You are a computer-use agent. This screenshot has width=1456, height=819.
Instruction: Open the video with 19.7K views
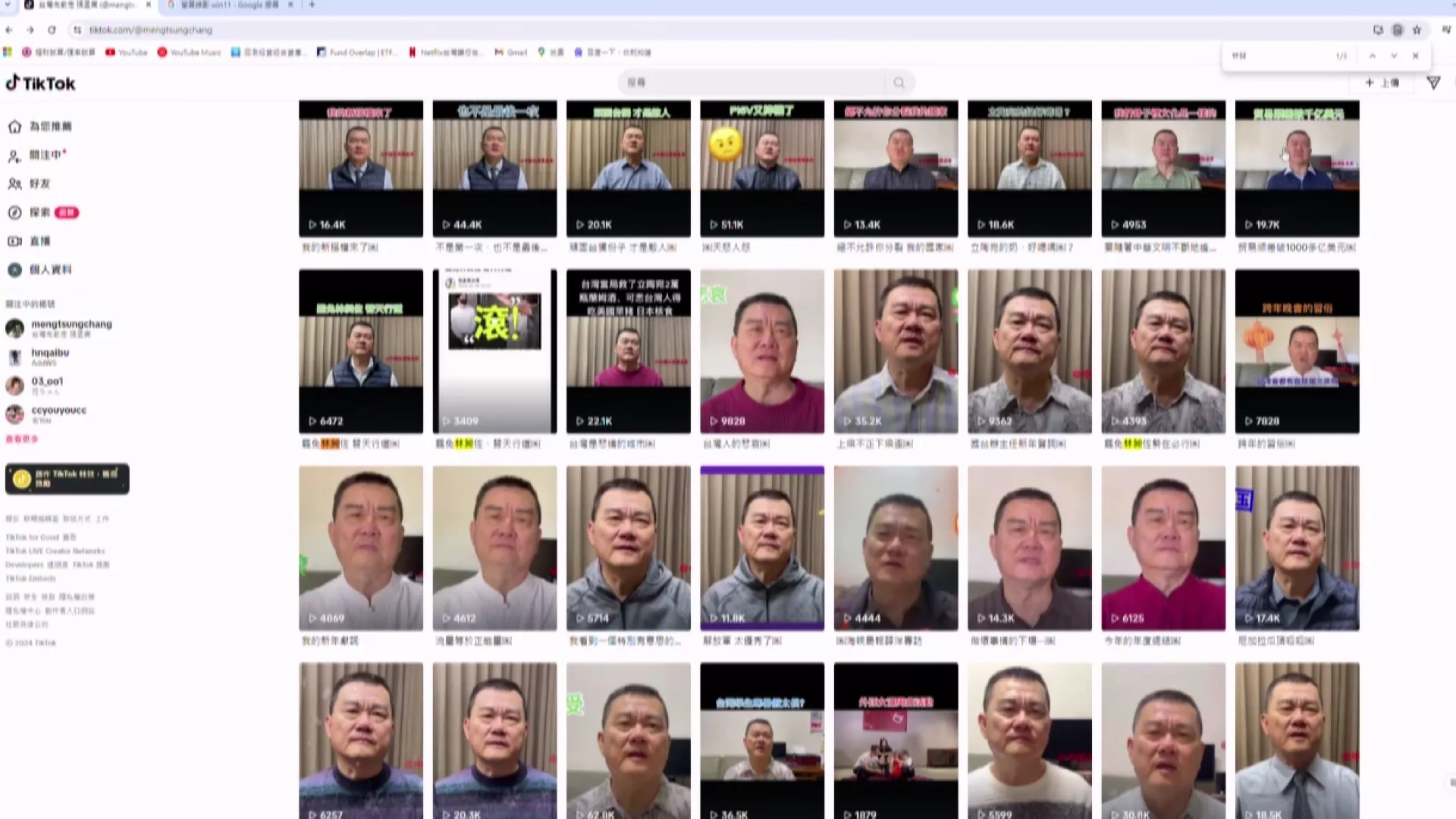click(x=1298, y=168)
